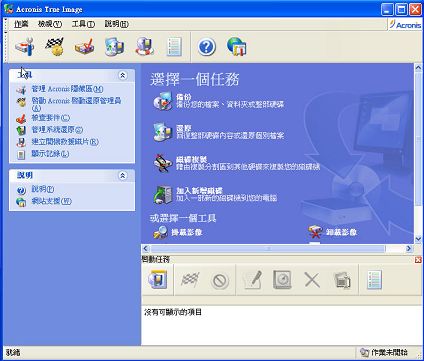
Task: Click the Manage Acronis Secure Zone toolbar icon
Action: pyautogui.click(x=25, y=46)
